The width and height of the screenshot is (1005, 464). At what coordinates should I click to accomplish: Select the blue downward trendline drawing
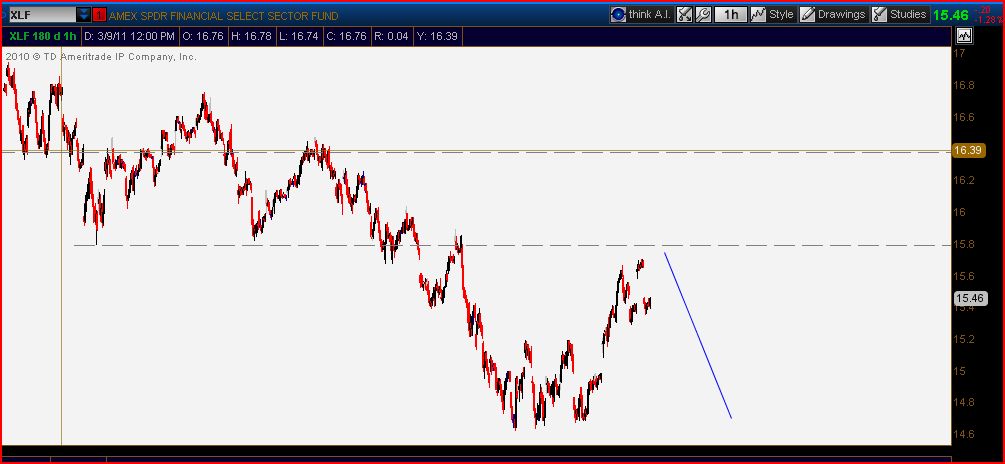(698, 336)
